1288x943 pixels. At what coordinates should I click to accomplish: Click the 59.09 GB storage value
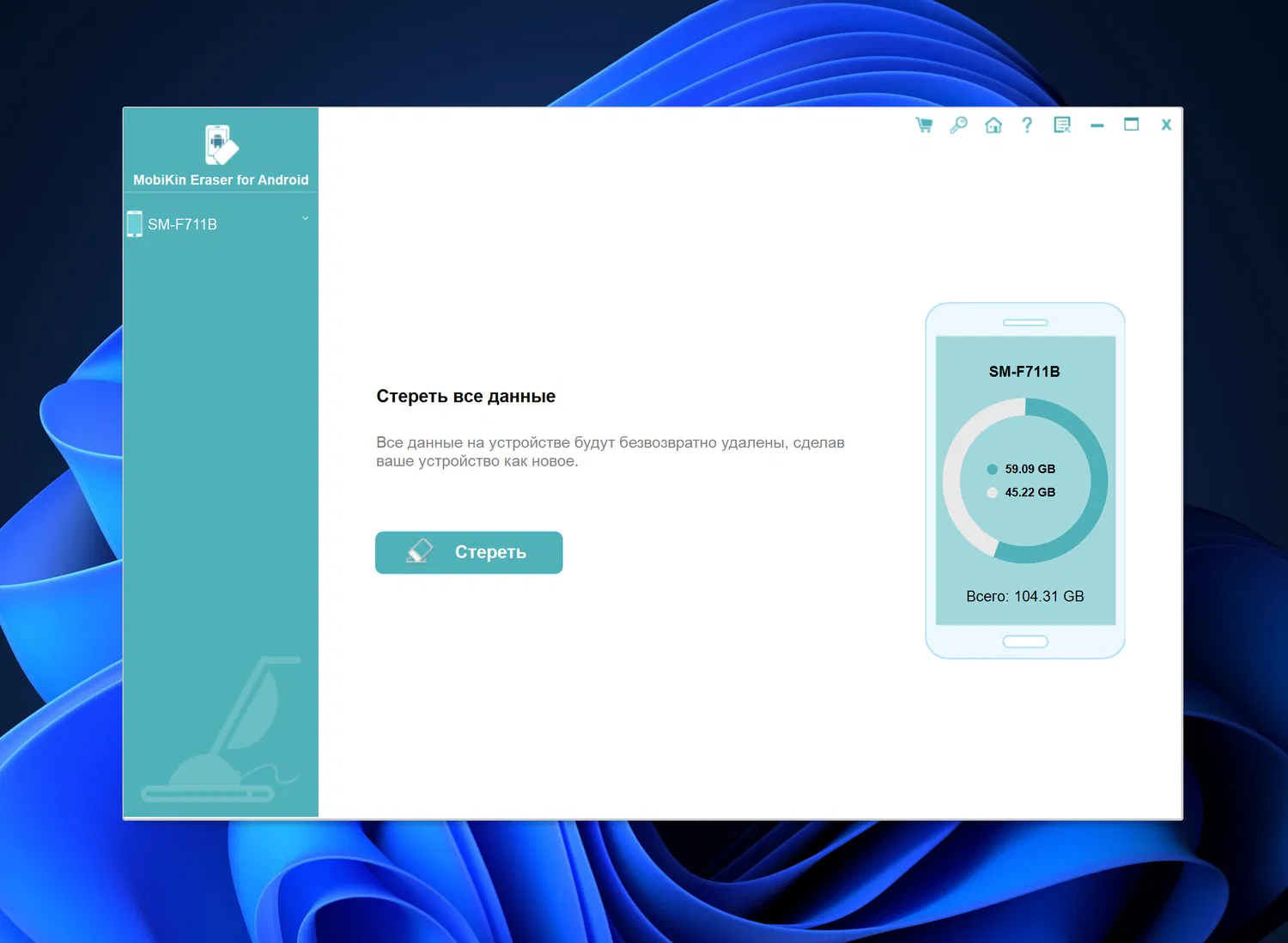click(x=1030, y=469)
